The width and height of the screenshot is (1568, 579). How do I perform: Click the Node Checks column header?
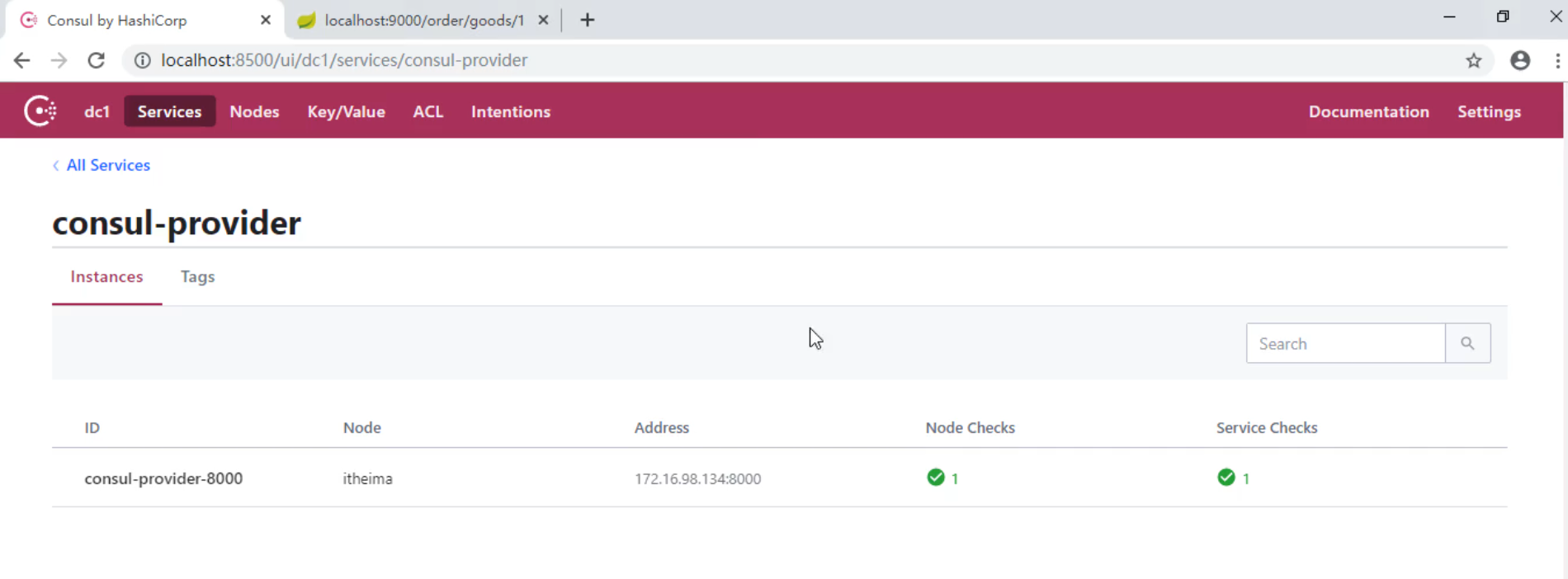tap(970, 427)
